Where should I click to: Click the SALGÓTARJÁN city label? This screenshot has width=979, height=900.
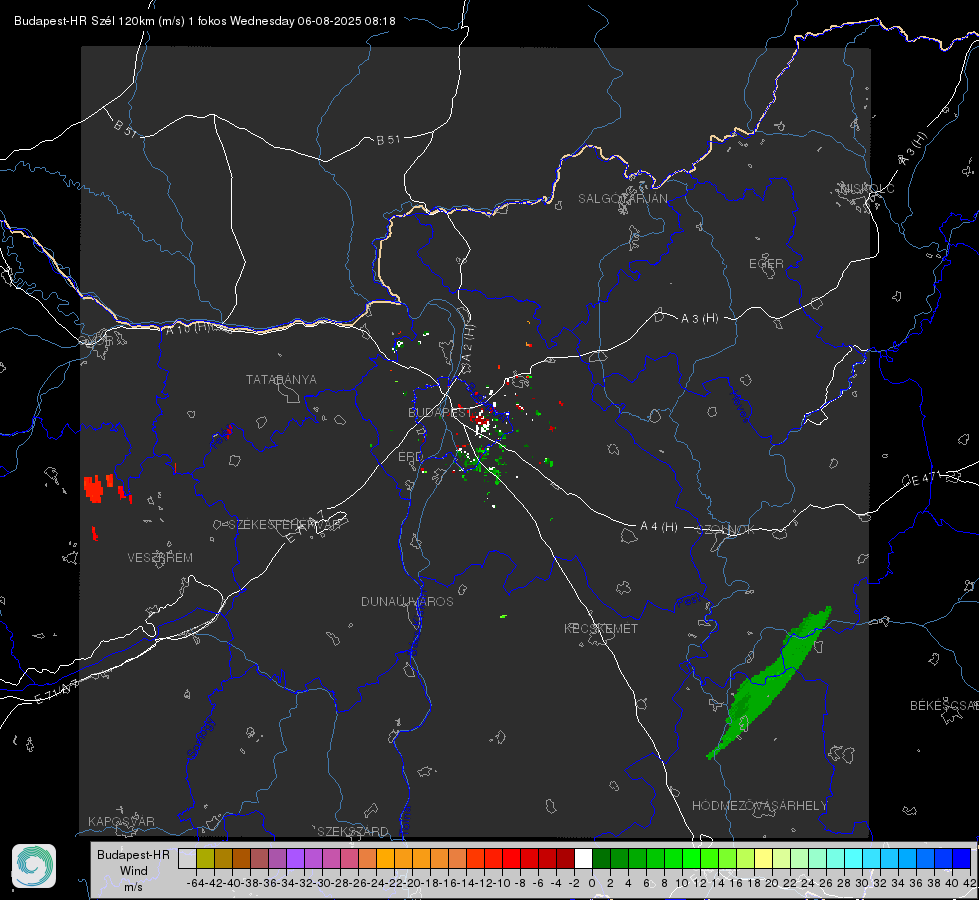(x=622, y=199)
